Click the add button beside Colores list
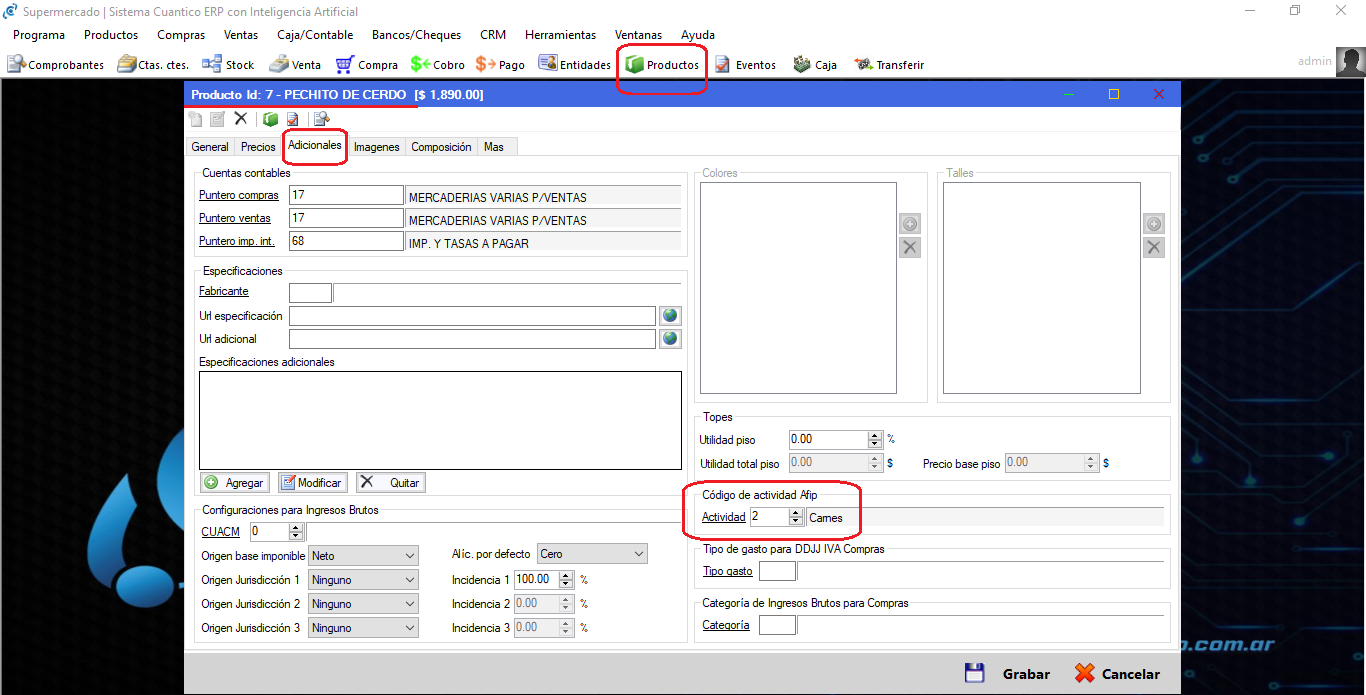 click(x=910, y=224)
